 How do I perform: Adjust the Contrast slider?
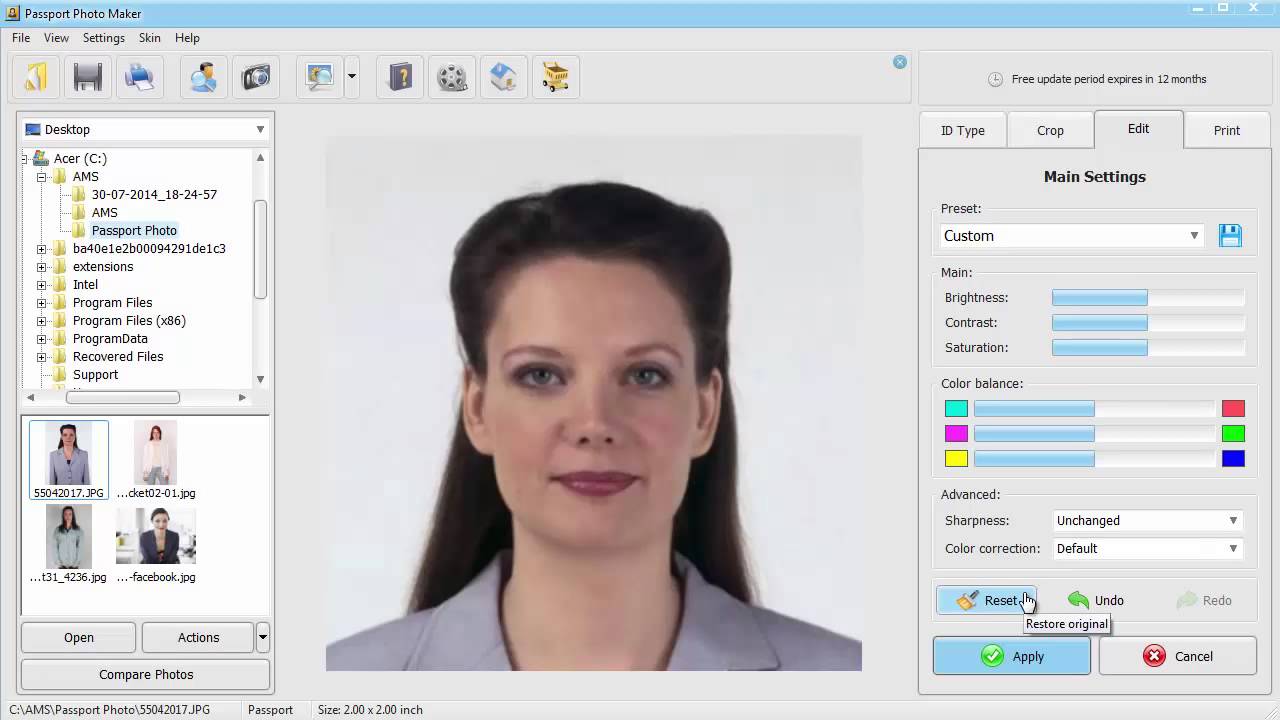pos(1148,323)
